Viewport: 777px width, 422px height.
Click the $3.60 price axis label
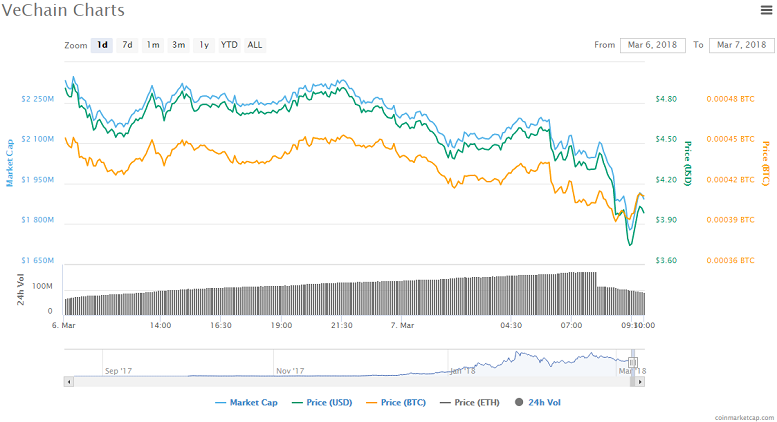point(666,261)
